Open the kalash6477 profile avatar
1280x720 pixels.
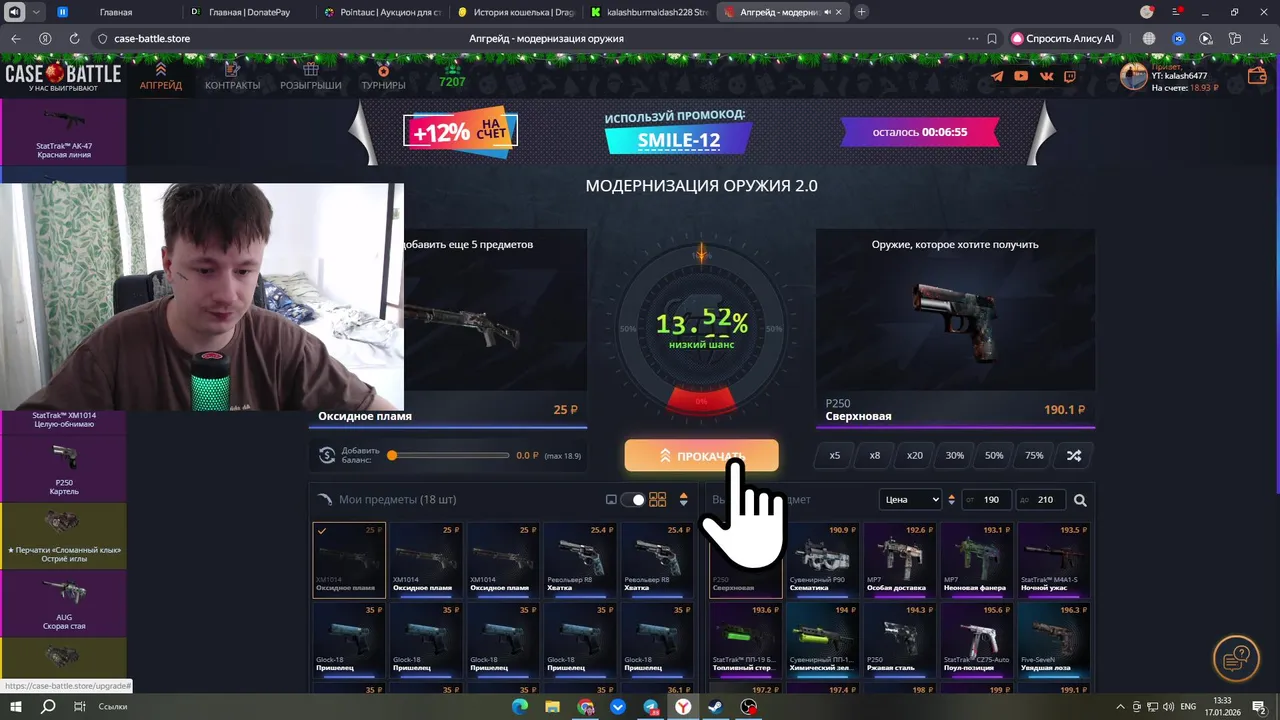(1133, 76)
